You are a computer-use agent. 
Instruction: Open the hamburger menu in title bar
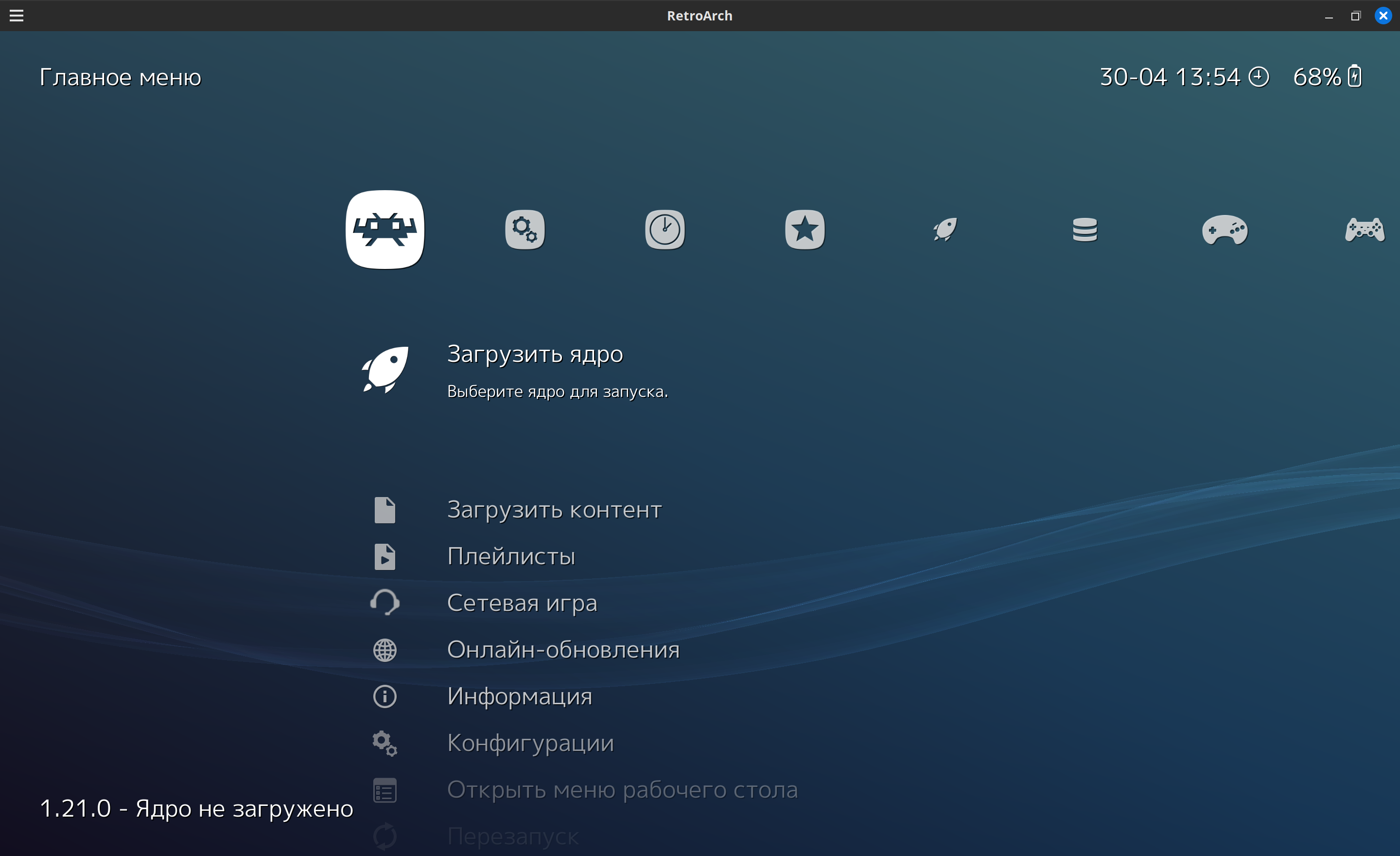[x=17, y=16]
